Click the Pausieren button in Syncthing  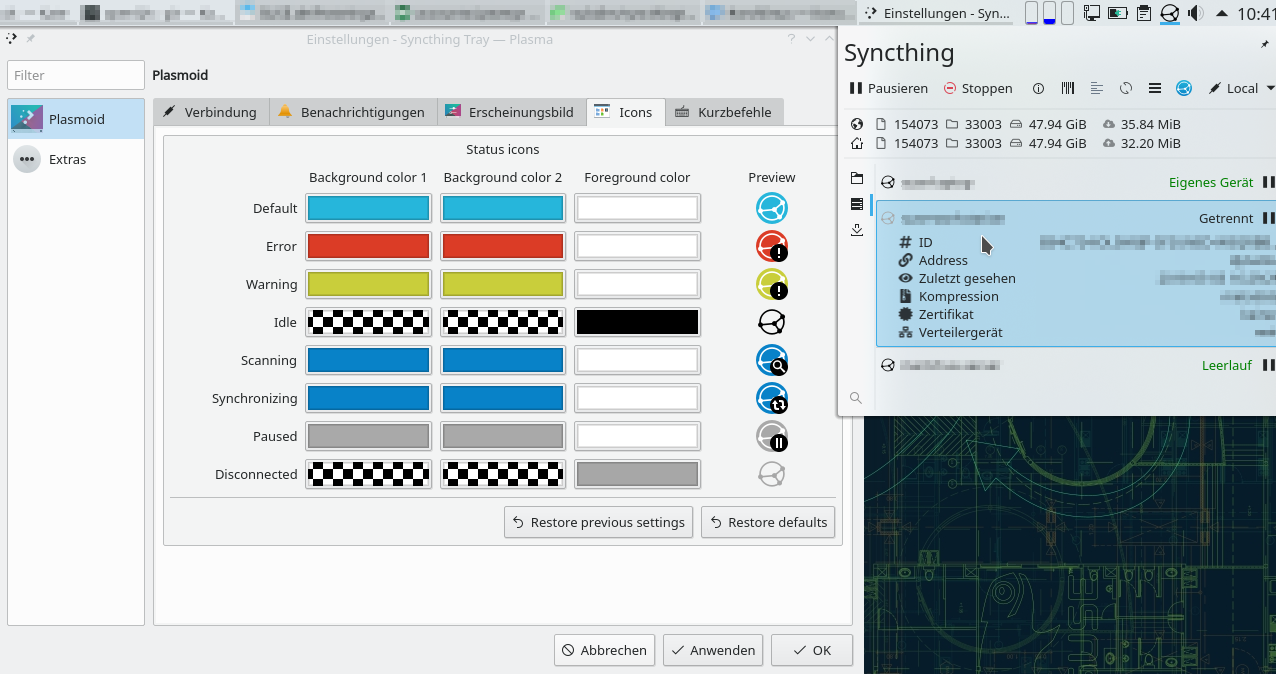888,88
